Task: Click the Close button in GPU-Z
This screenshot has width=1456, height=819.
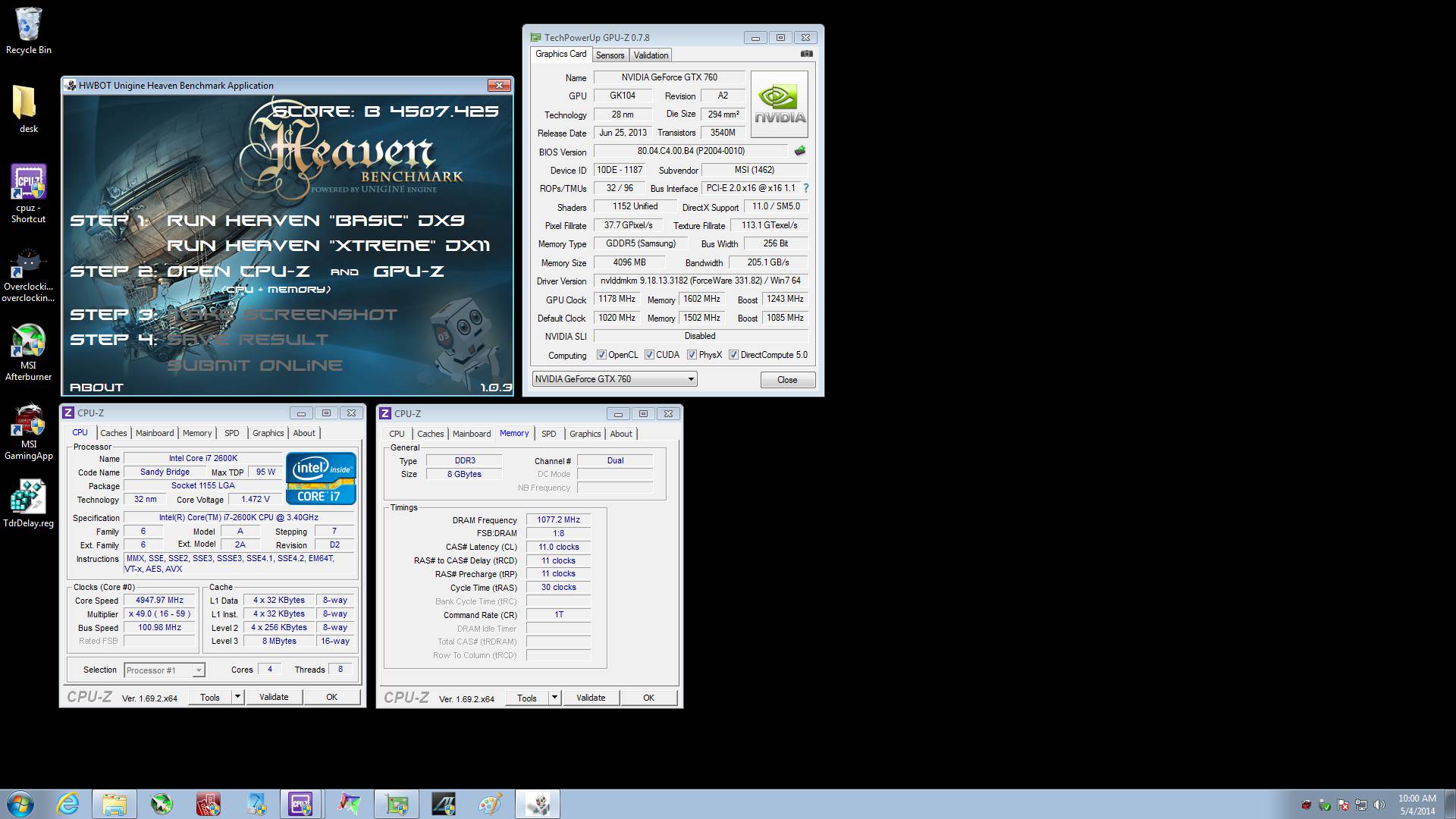Action: pyautogui.click(x=787, y=380)
